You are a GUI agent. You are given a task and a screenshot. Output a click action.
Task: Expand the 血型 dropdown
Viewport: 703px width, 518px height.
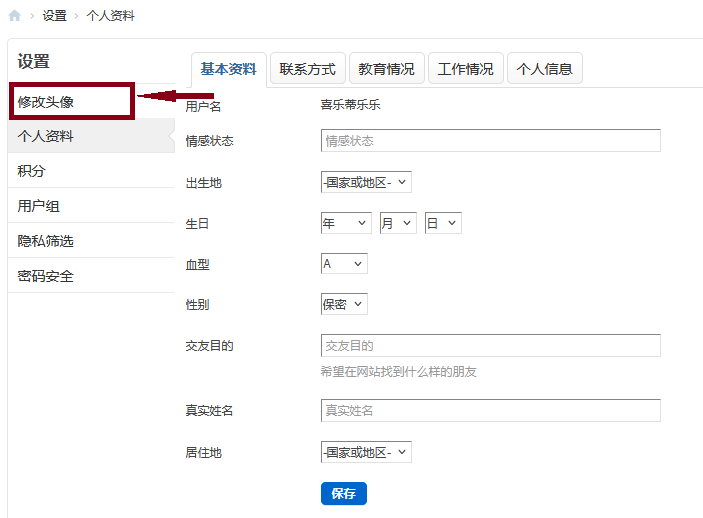344,263
